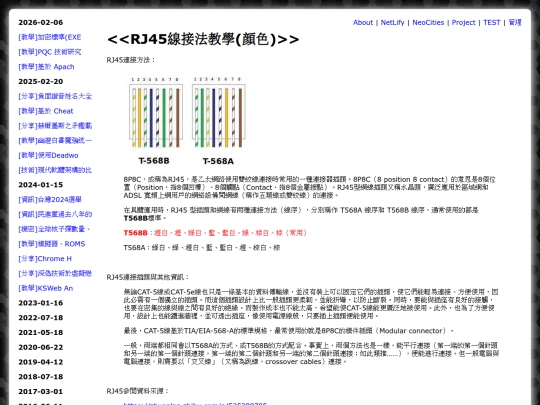Click the red T568B color order line
Viewport: 540px width, 405px height.
click(x=215, y=233)
